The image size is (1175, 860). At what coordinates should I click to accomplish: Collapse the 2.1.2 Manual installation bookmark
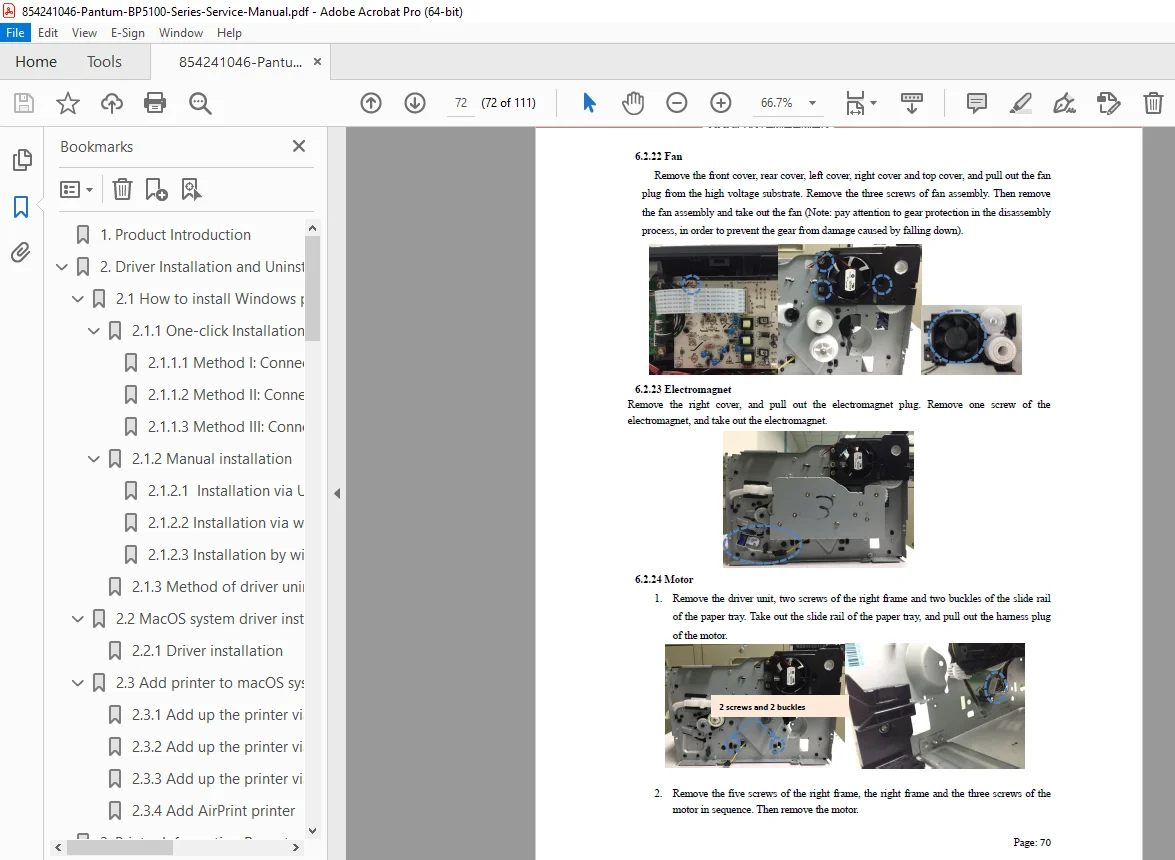pos(94,458)
